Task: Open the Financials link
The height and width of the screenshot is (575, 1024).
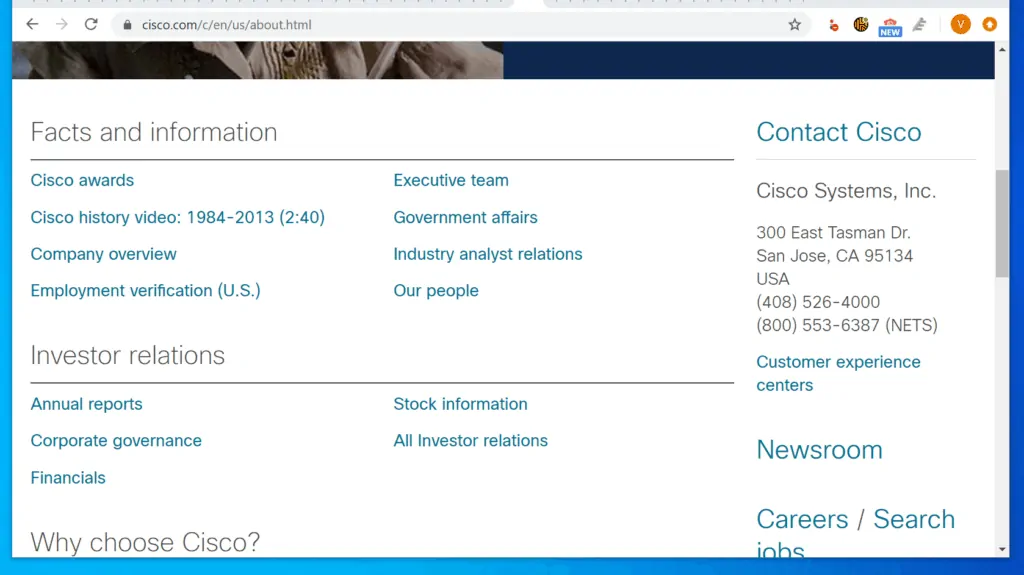Action: [68, 478]
